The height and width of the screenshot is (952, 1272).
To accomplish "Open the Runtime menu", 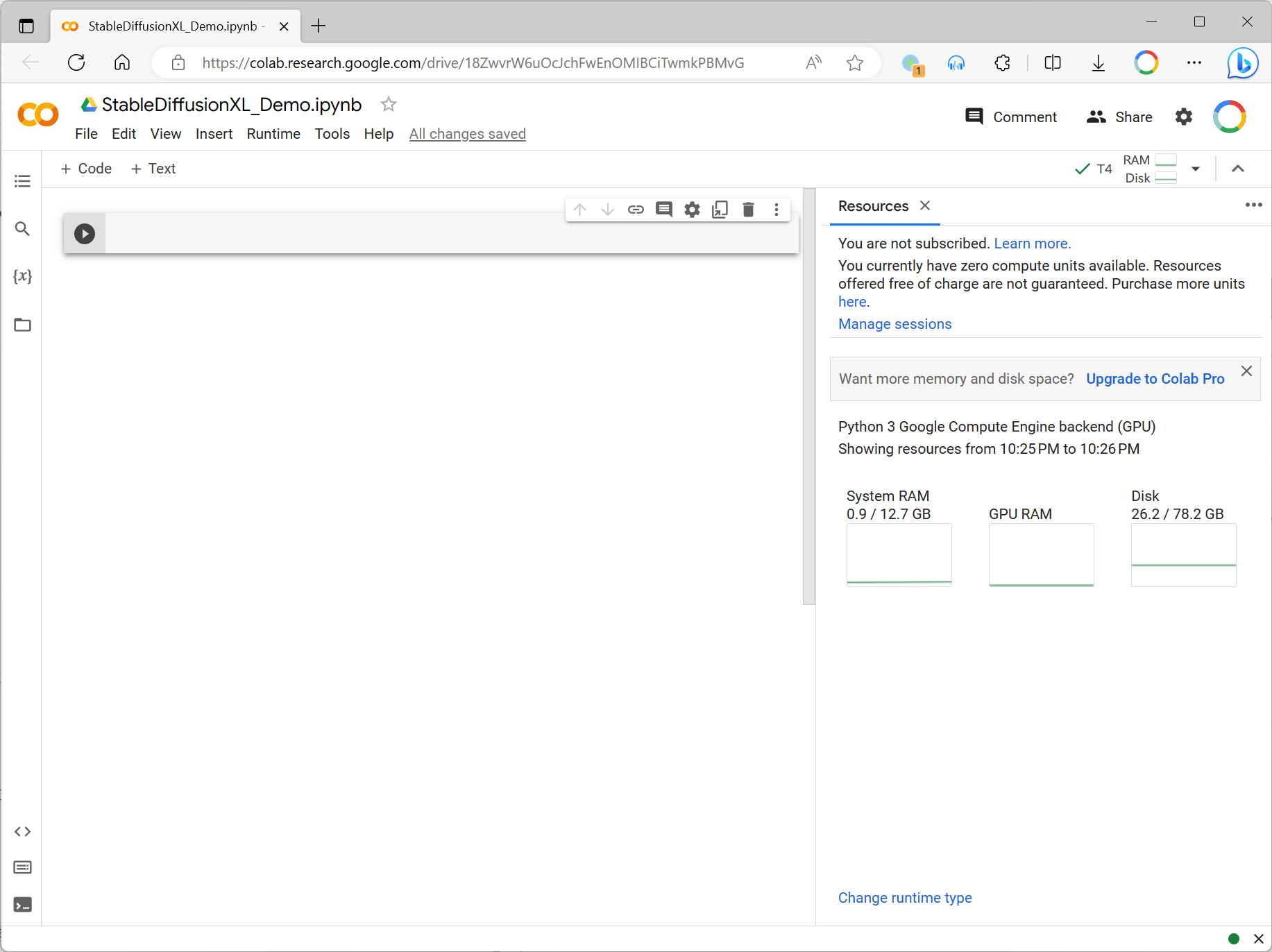I will [273, 134].
